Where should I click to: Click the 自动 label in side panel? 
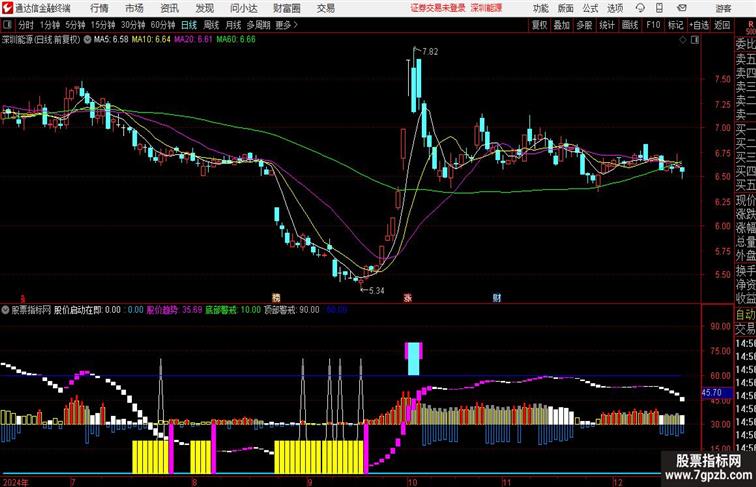[x=745, y=315]
